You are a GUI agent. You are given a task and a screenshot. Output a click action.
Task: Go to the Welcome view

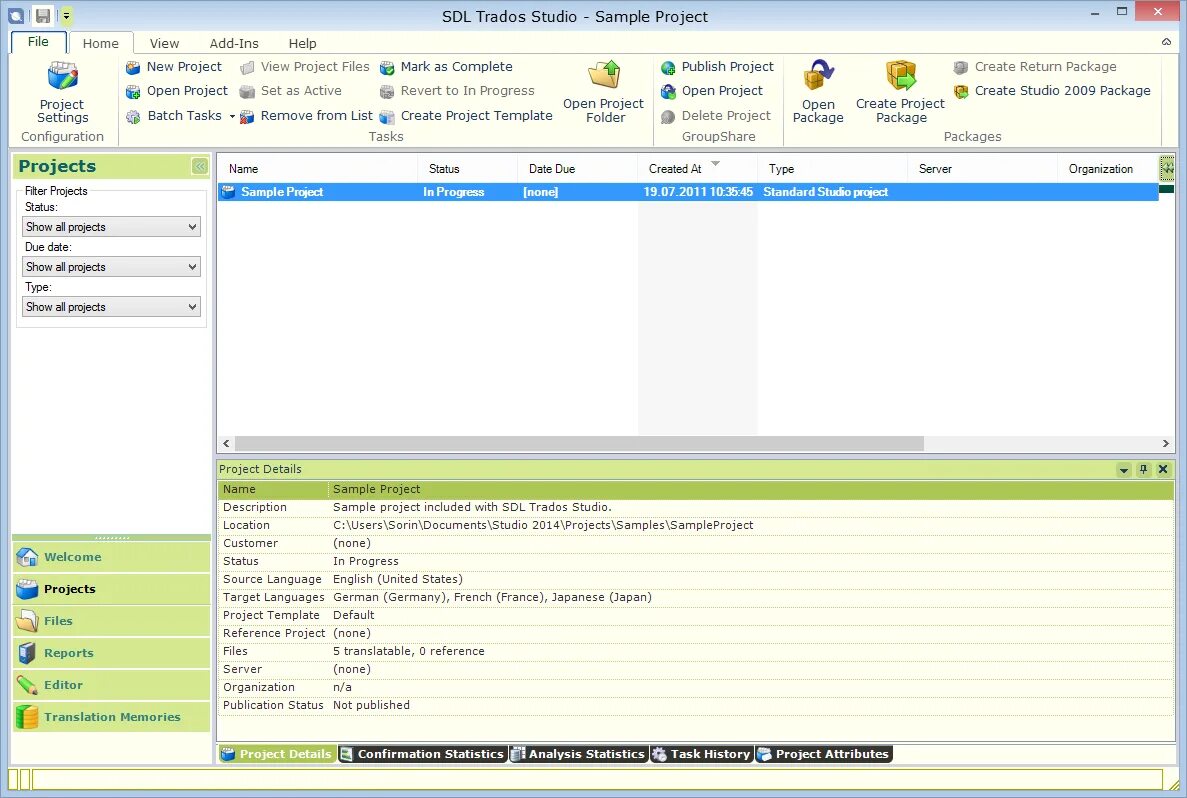pyautogui.click(x=111, y=557)
